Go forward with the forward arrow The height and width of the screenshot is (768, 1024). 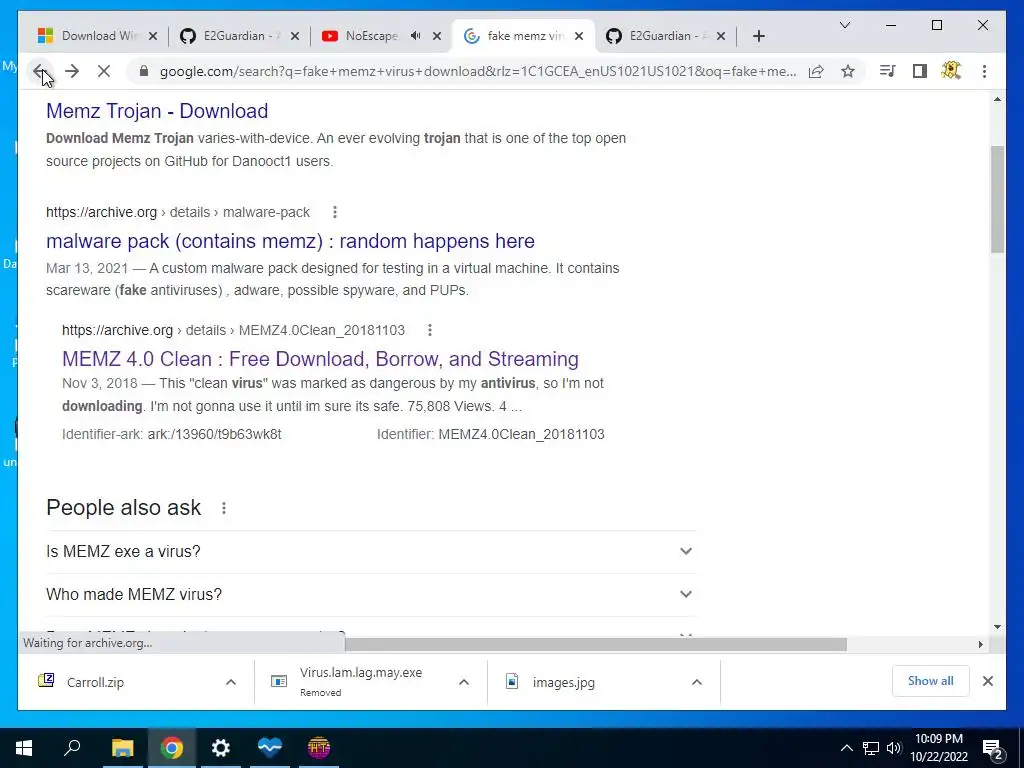point(72,71)
